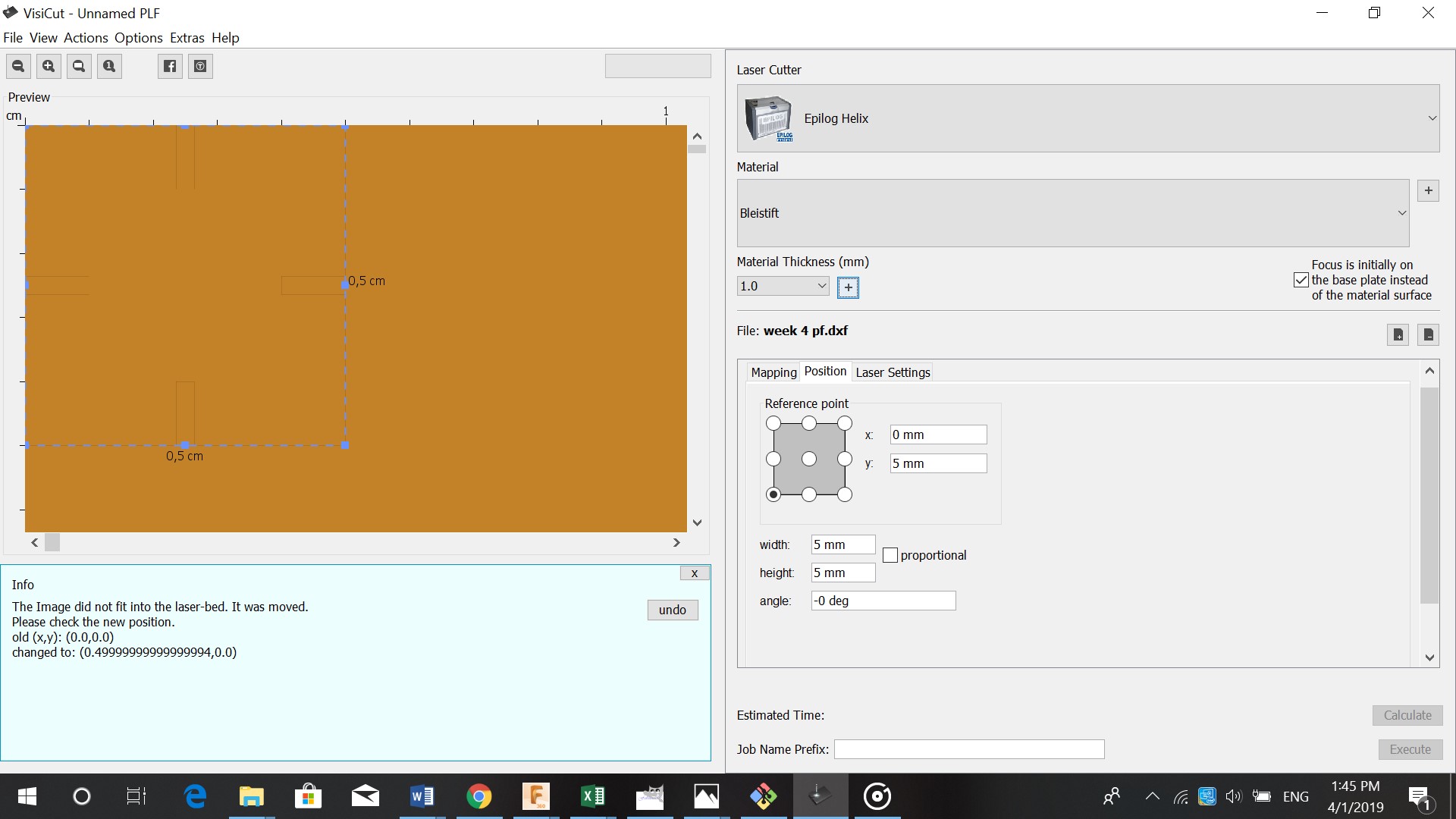The height and width of the screenshot is (819, 1456).
Task: Add new material thickness with plus button
Action: pyautogui.click(x=848, y=287)
